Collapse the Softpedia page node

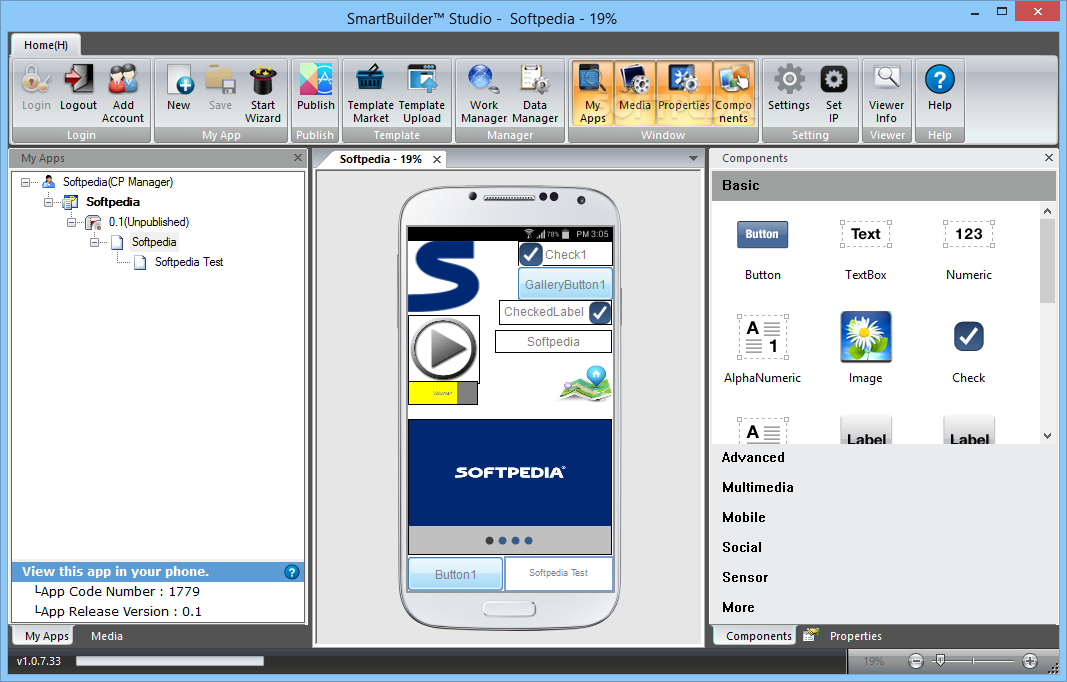pyautogui.click(x=95, y=242)
